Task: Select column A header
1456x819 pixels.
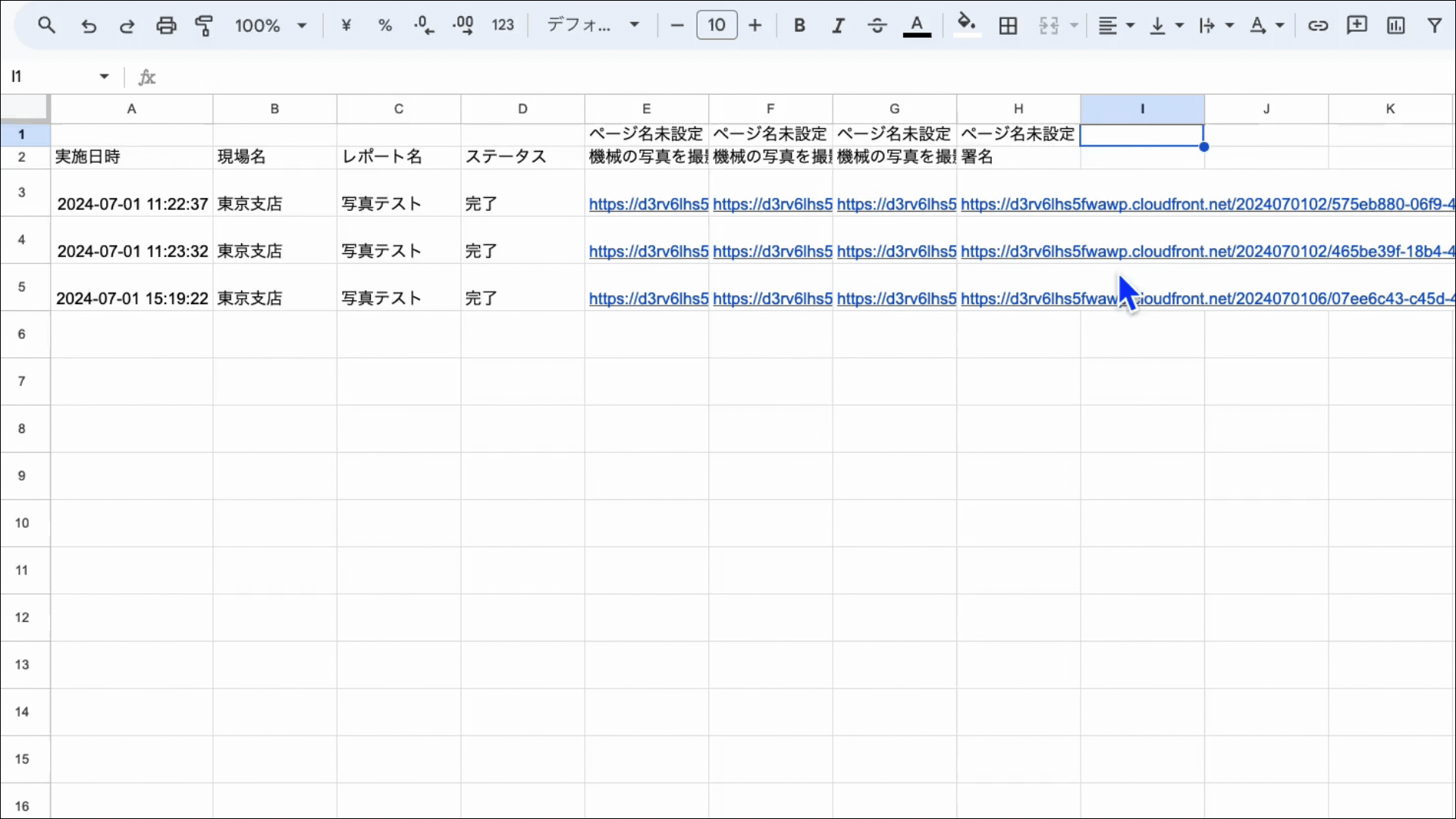Action: 131,108
